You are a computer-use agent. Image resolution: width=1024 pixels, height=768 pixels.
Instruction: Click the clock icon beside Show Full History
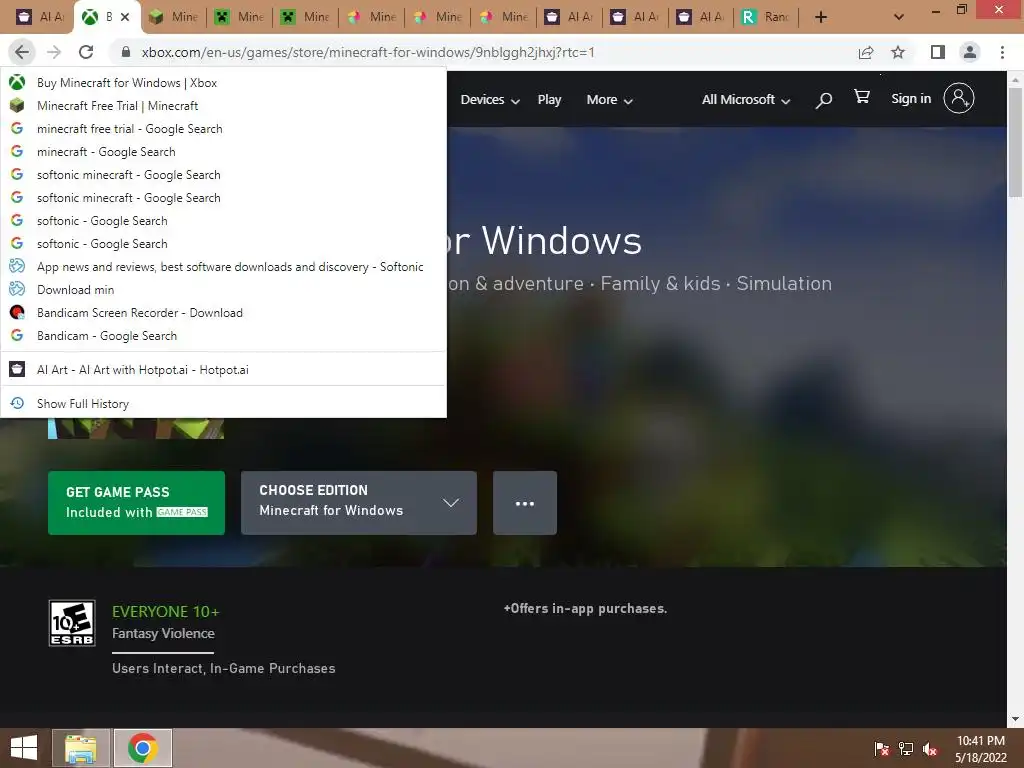18,404
